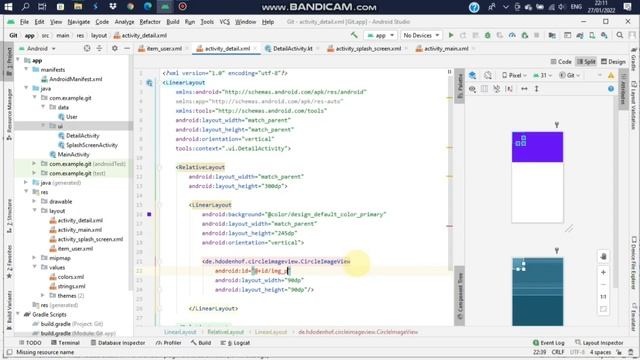This screenshot has width=640, height=360.
Task: Select AndroidManifest.xml in the tree
Action: click(76, 79)
